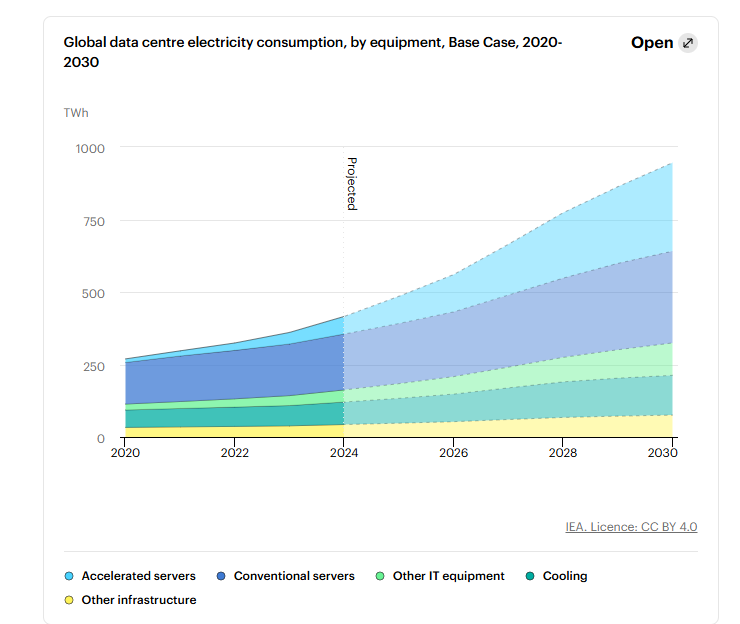Click the 2026 label on the x-axis

453,453
